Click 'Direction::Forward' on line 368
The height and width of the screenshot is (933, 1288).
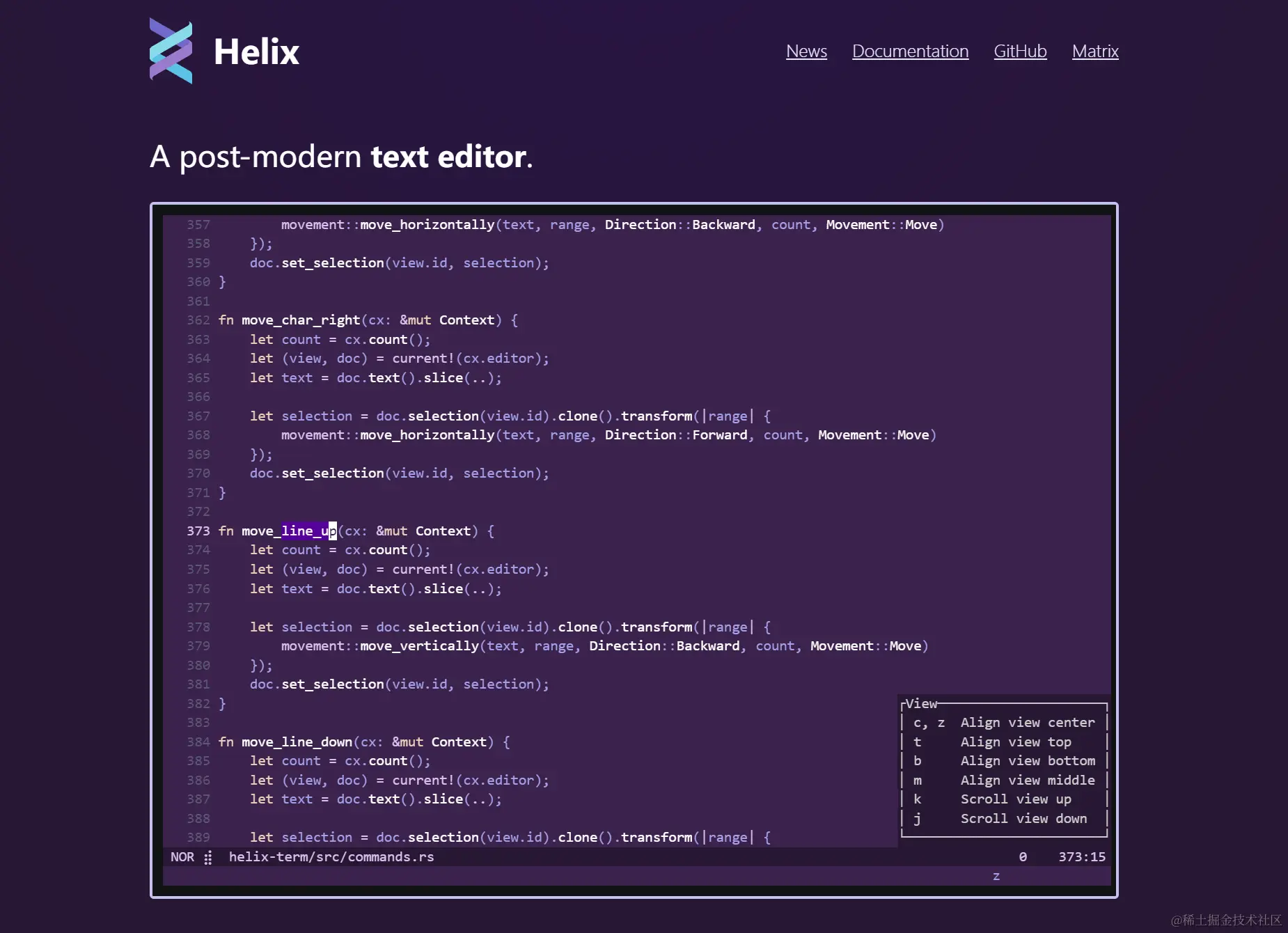click(676, 435)
